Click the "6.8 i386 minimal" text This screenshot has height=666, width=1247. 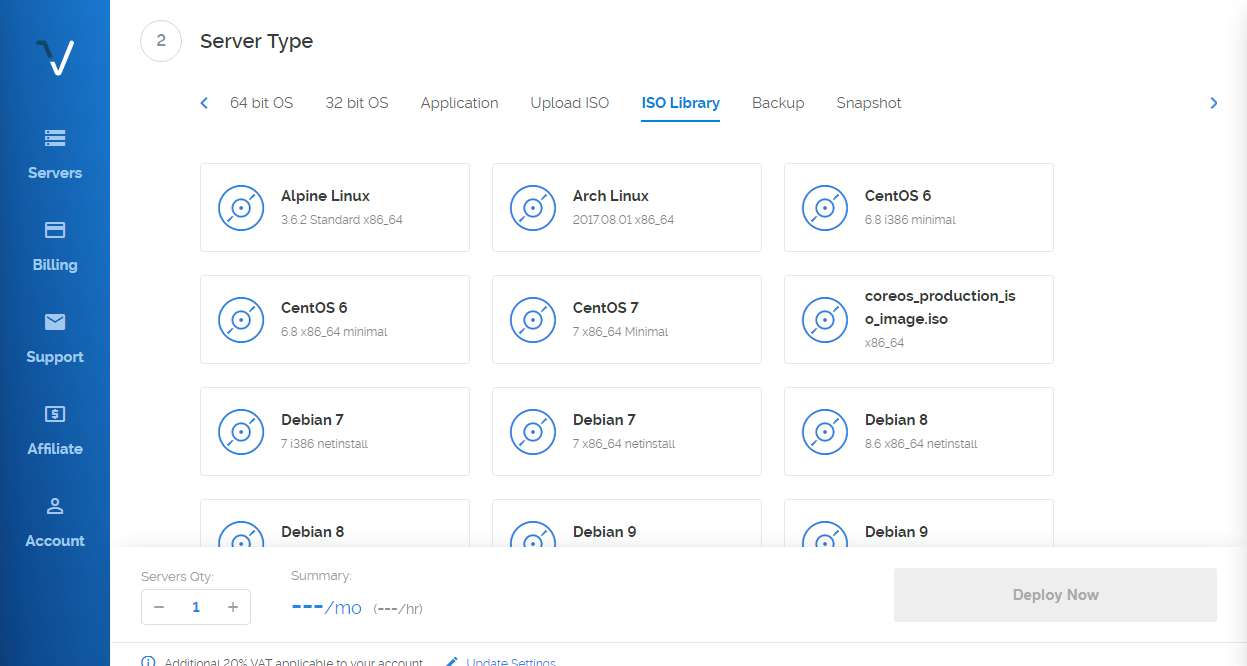(911, 220)
